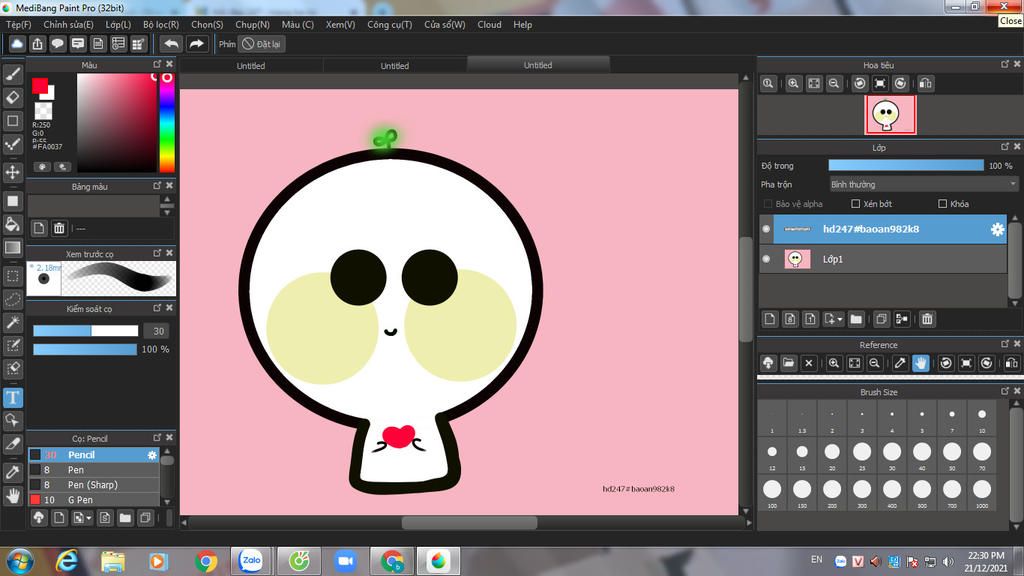This screenshot has height=576, width=1024.
Task: Click the Độ trong opacity slider
Action: coord(906,165)
